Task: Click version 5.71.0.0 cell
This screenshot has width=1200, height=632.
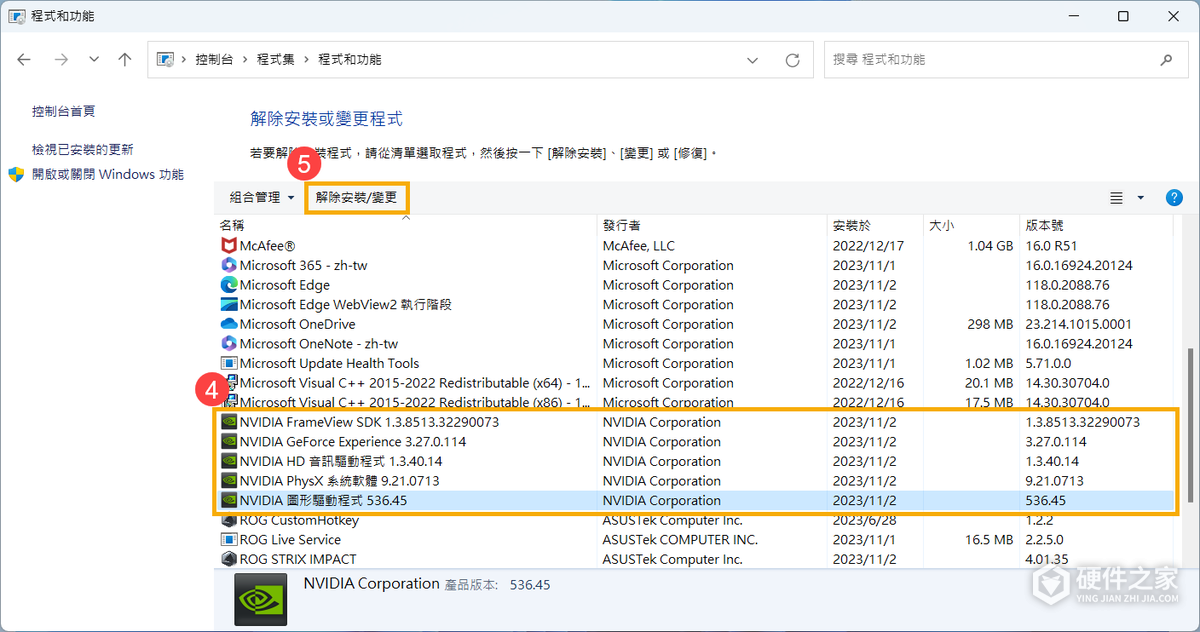Action: (1049, 363)
